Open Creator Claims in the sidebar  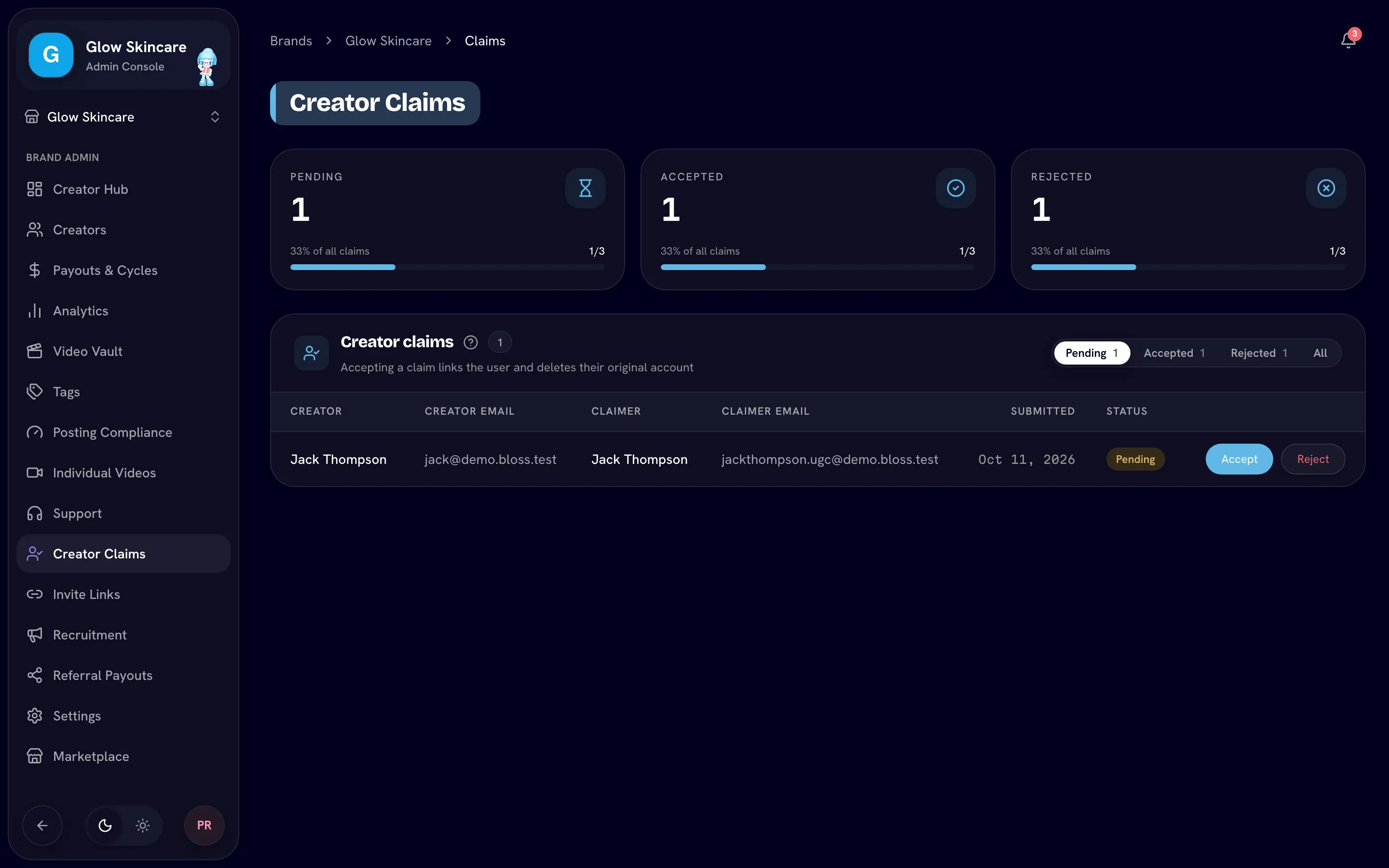coord(123,554)
